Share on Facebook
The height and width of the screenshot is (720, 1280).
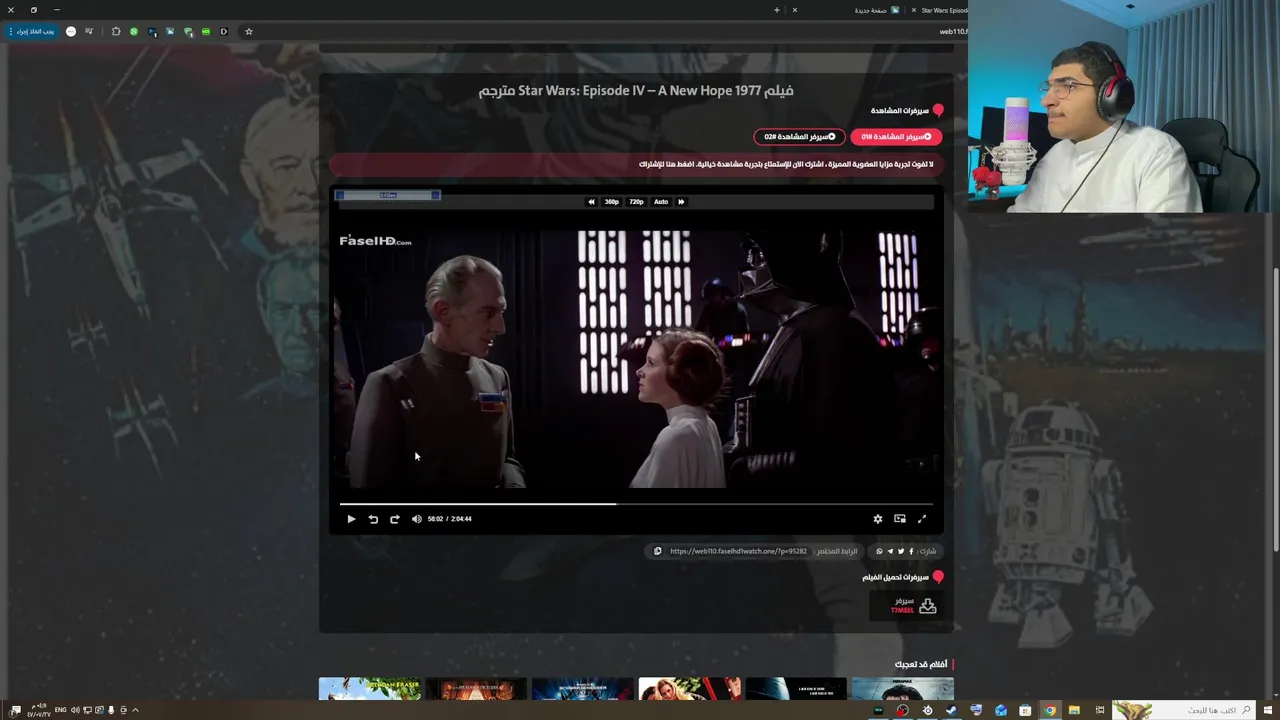(911, 551)
